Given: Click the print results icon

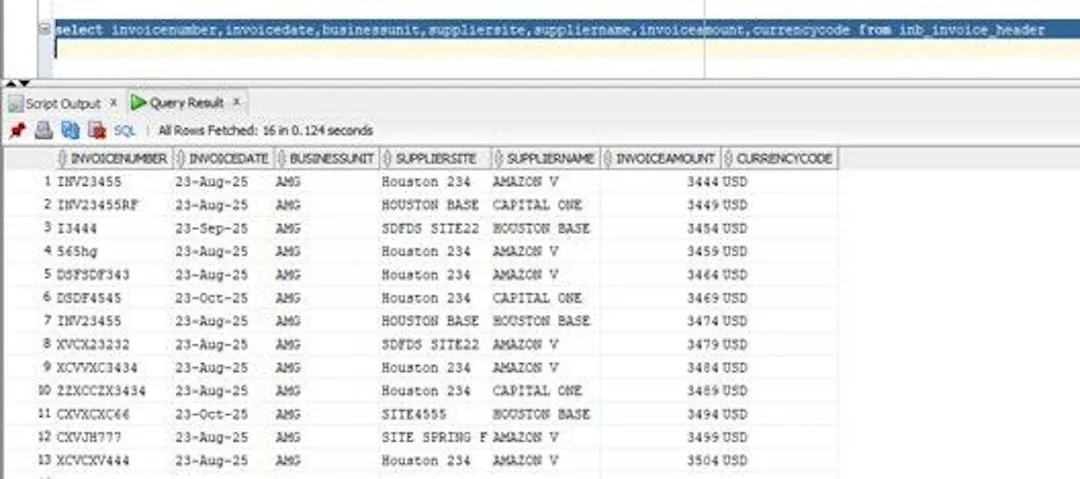Looking at the screenshot, I should coord(44,130).
